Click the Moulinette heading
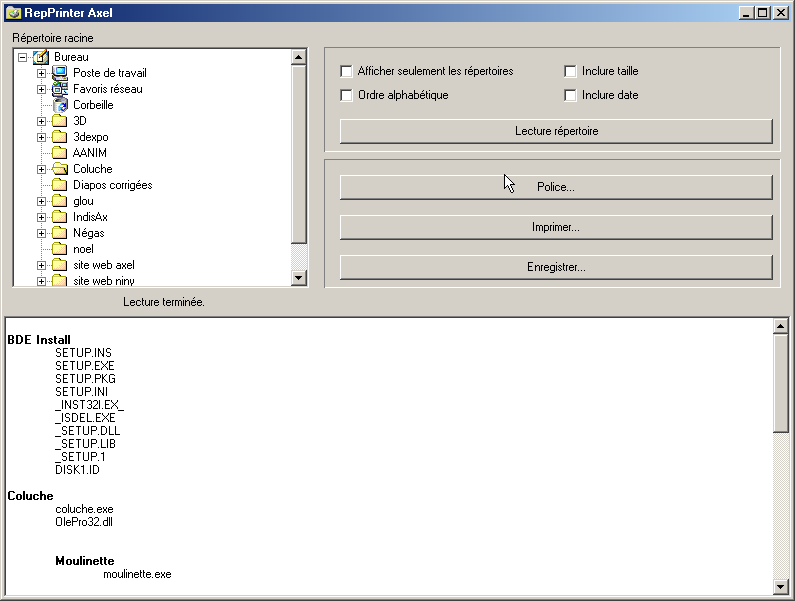This screenshot has height=601, width=795. (x=85, y=561)
